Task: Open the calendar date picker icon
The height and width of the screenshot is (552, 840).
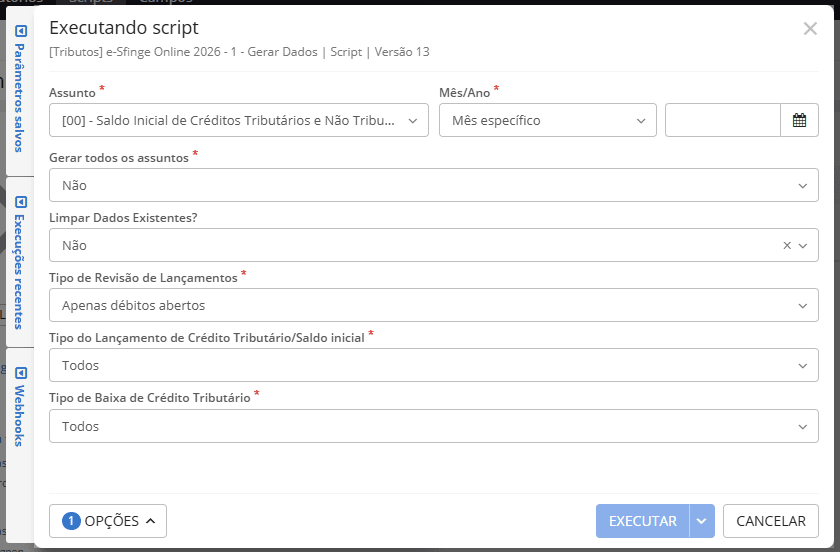Action: pos(799,120)
